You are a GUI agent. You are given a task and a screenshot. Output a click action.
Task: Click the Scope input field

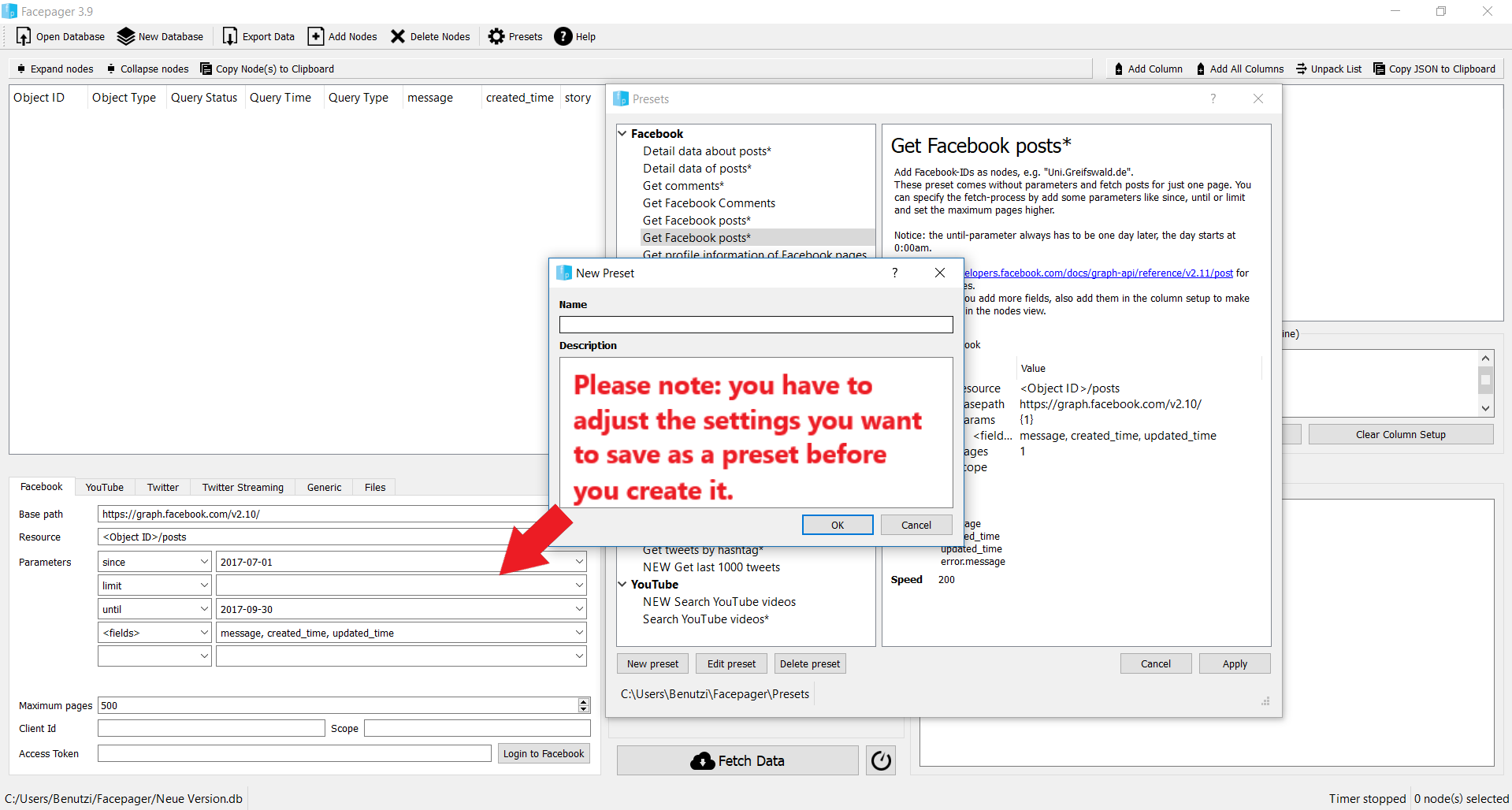477,728
